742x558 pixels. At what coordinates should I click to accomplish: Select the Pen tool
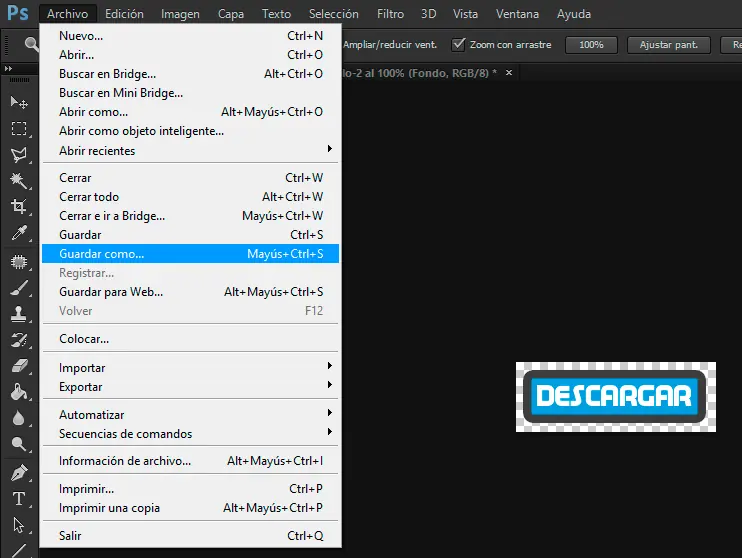[x=19, y=473]
